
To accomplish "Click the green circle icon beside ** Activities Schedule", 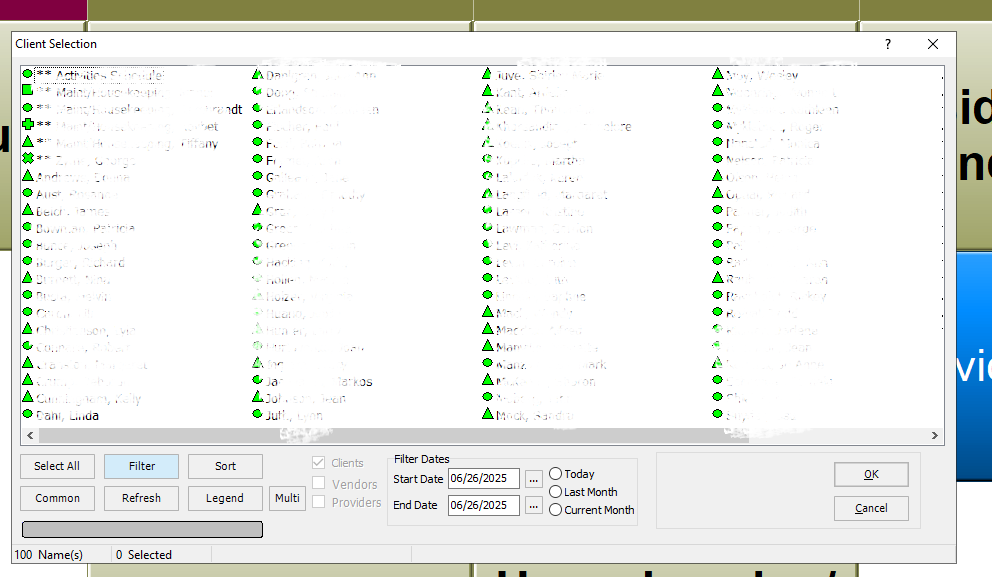I will point(27,73).
